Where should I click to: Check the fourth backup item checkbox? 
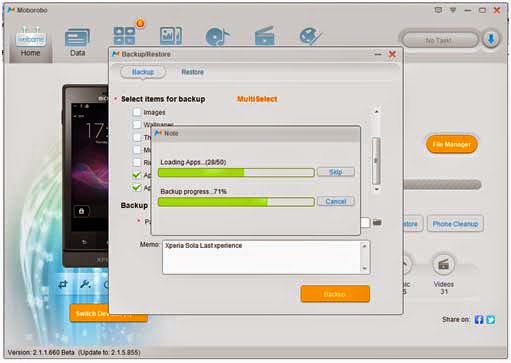click(137, 150)
